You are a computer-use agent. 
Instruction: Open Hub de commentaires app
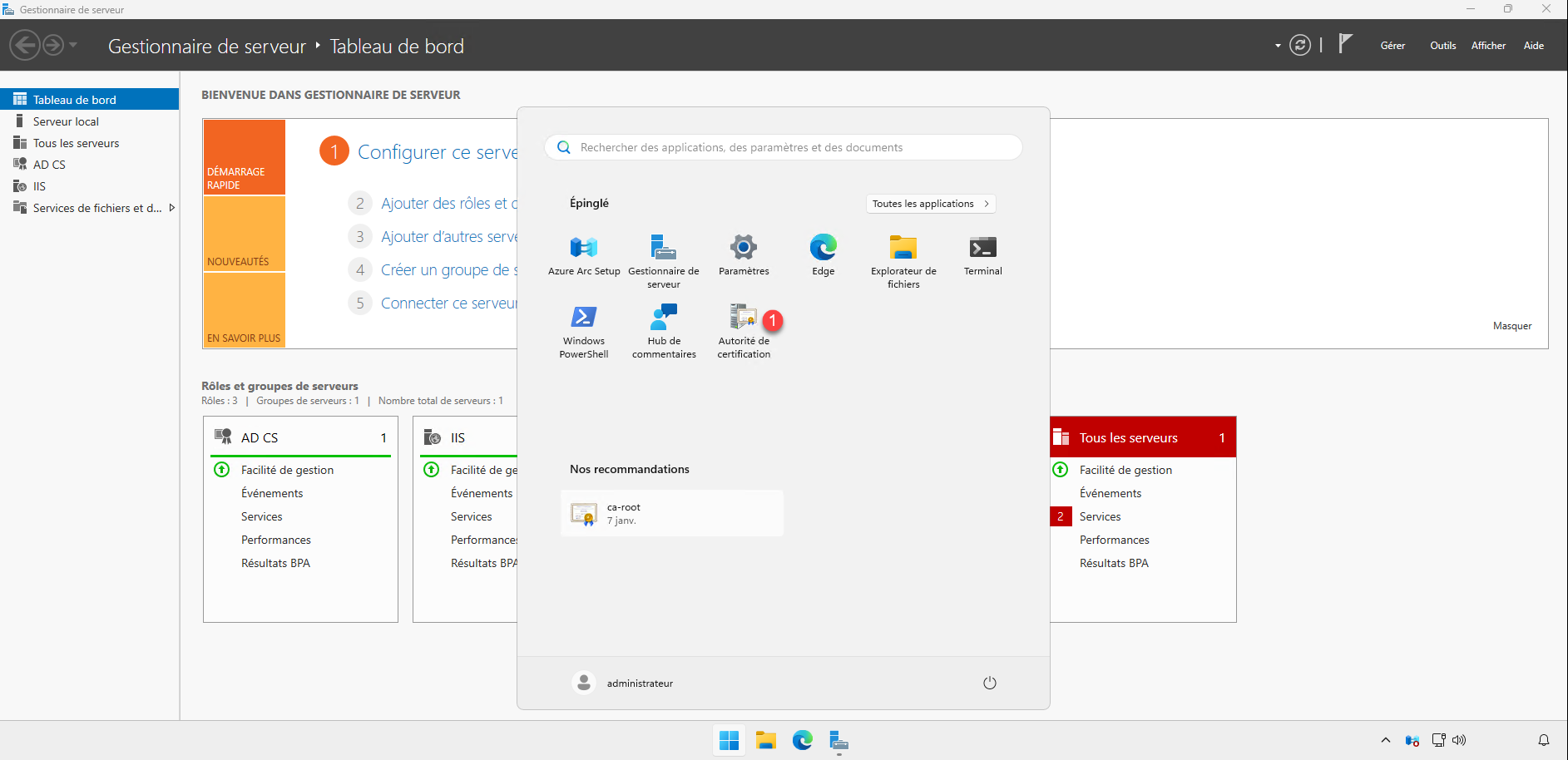663,318
